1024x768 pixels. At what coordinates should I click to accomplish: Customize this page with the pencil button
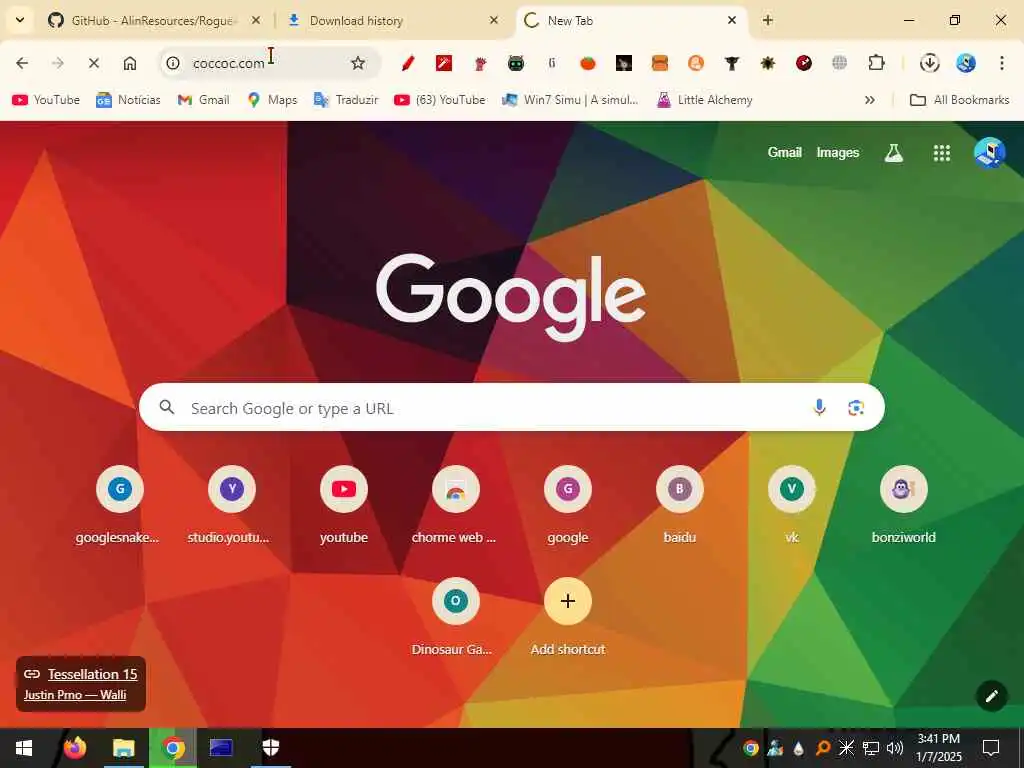pyautogui.click(x=991, y=696)
